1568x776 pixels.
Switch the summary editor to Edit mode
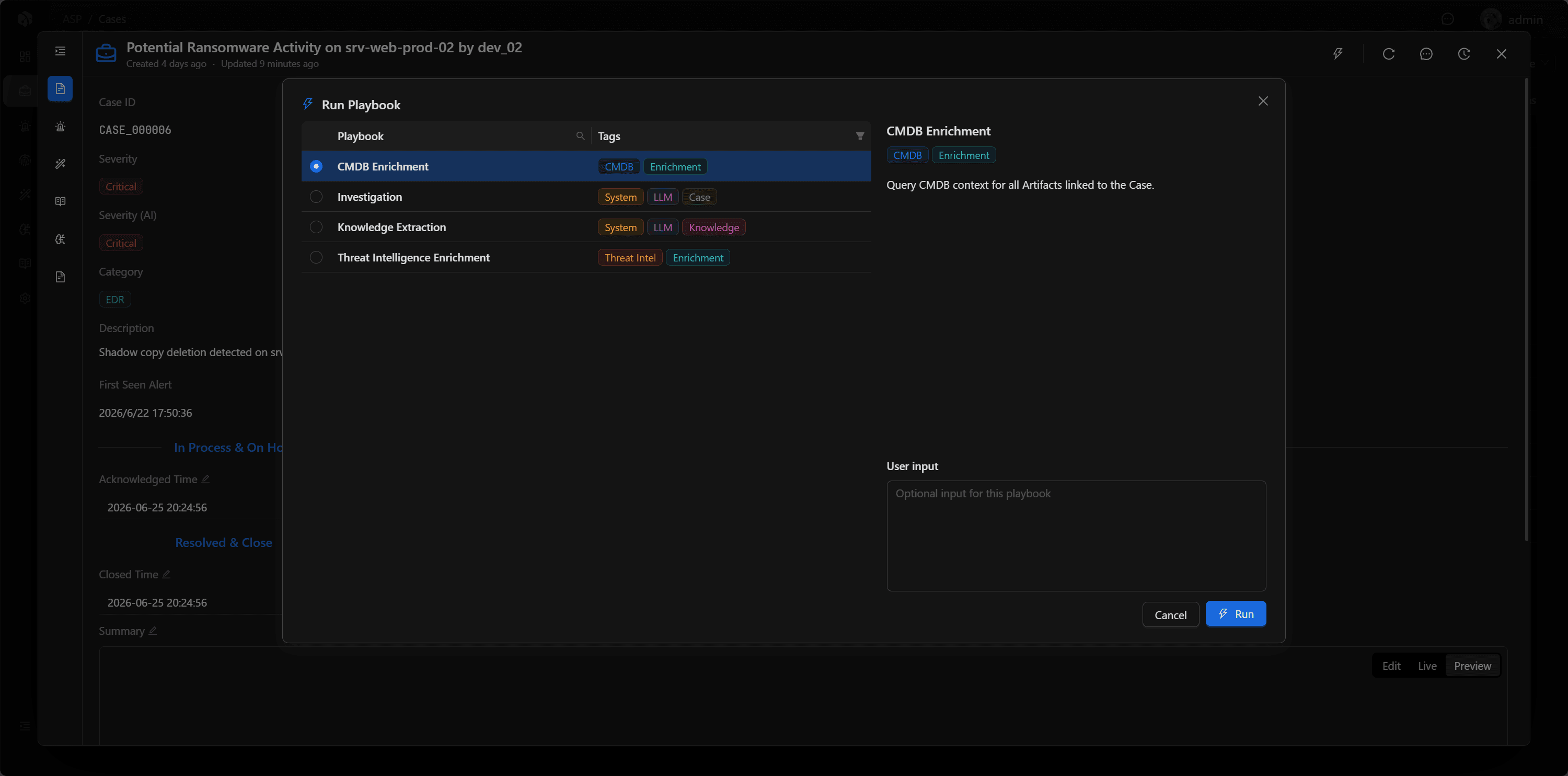pyautogui.click(x=1391, y=666)
